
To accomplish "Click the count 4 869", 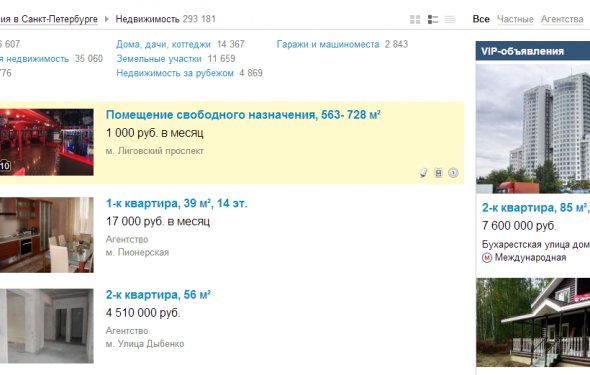I will tap(251, 73).
